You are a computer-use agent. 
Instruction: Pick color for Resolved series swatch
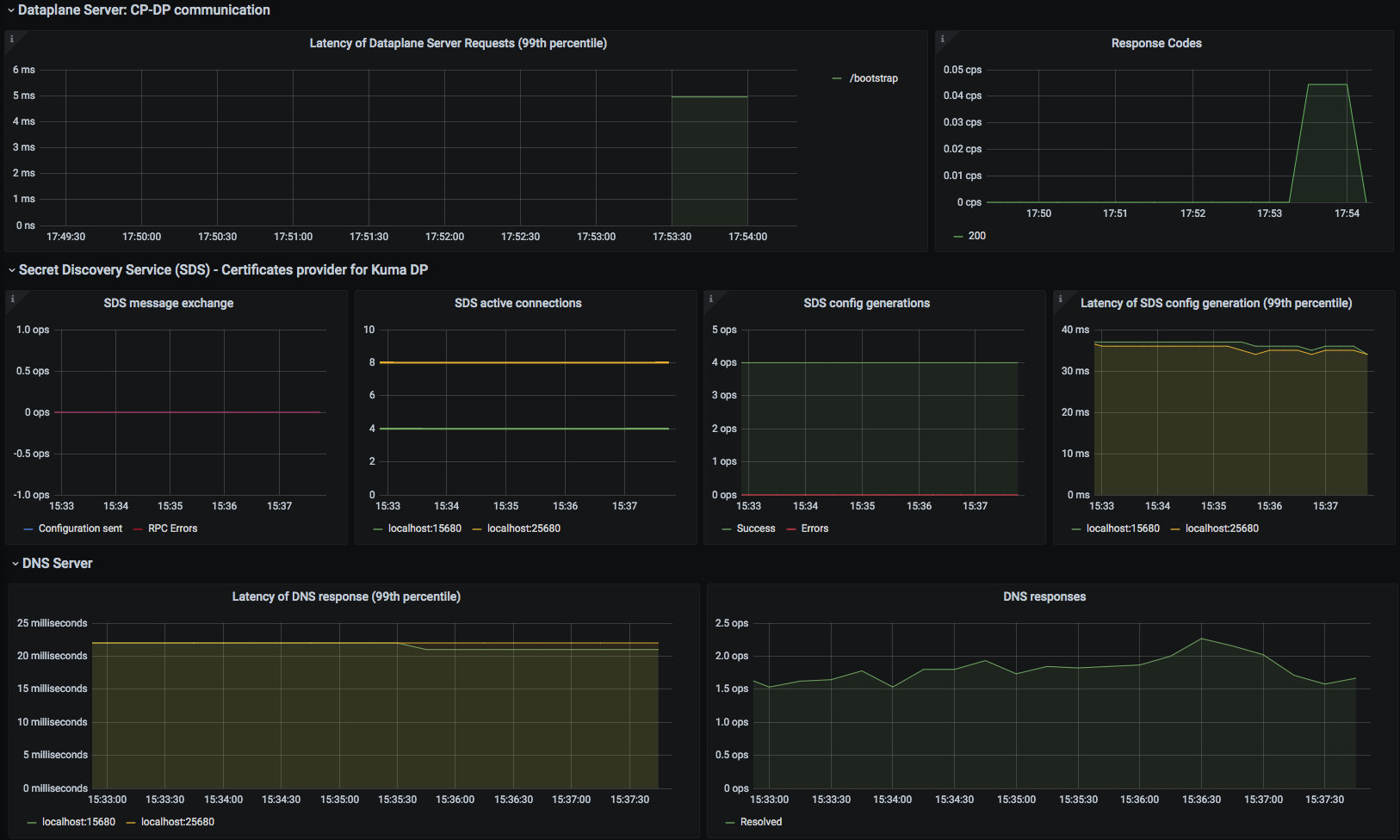(730, 823)
